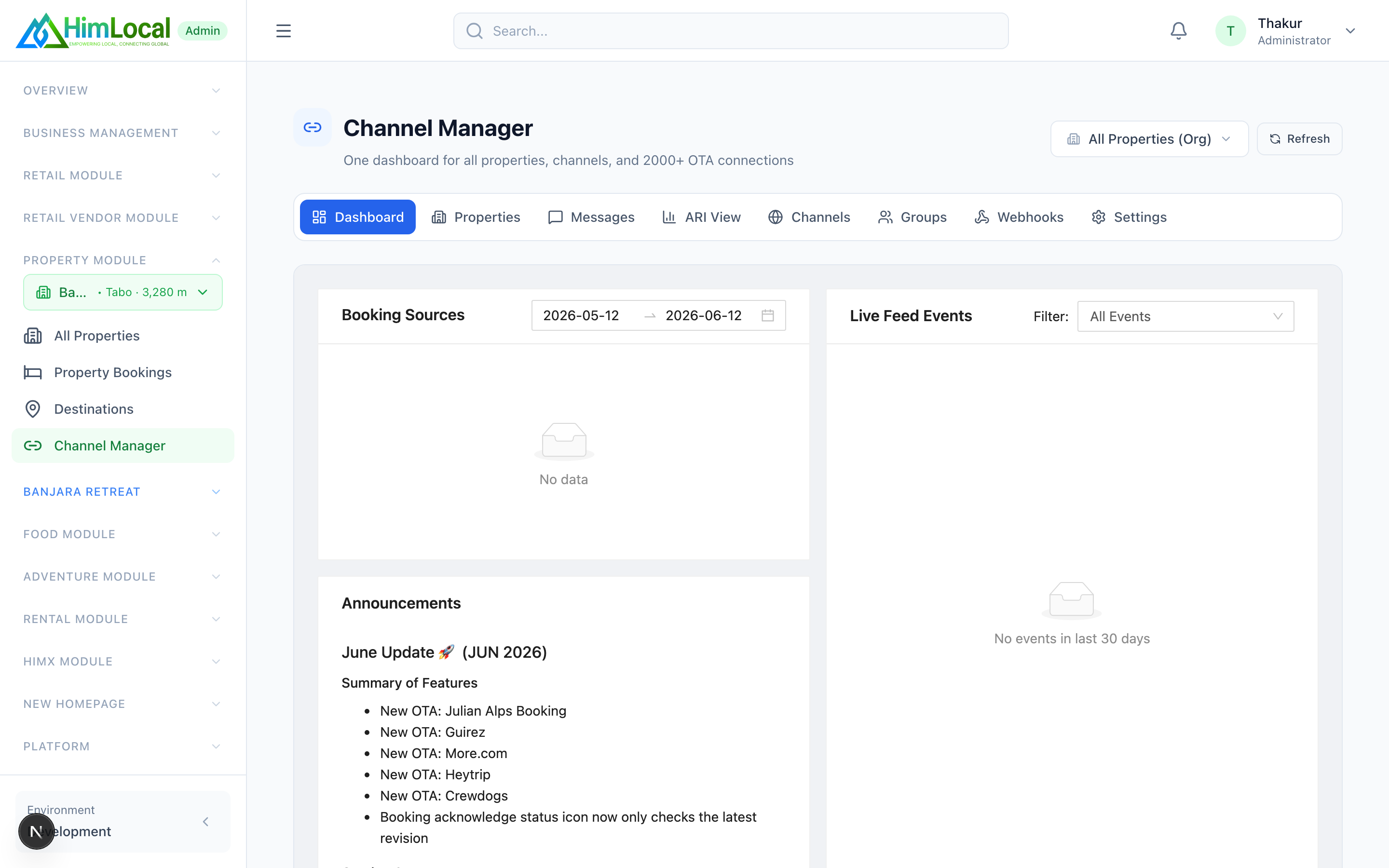Click the Destinations map pin icon
The image size is (1389, 868).
(33, 409)
